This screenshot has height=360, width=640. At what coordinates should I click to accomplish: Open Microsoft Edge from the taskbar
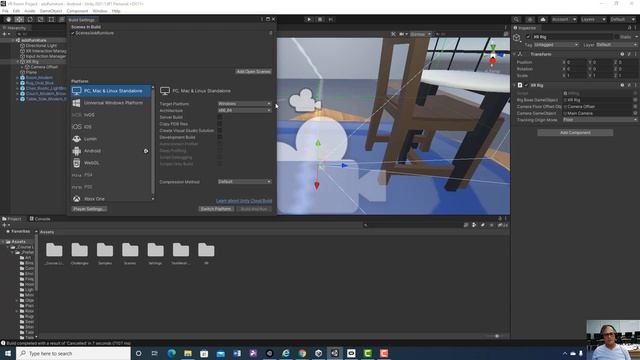[171, 353]
